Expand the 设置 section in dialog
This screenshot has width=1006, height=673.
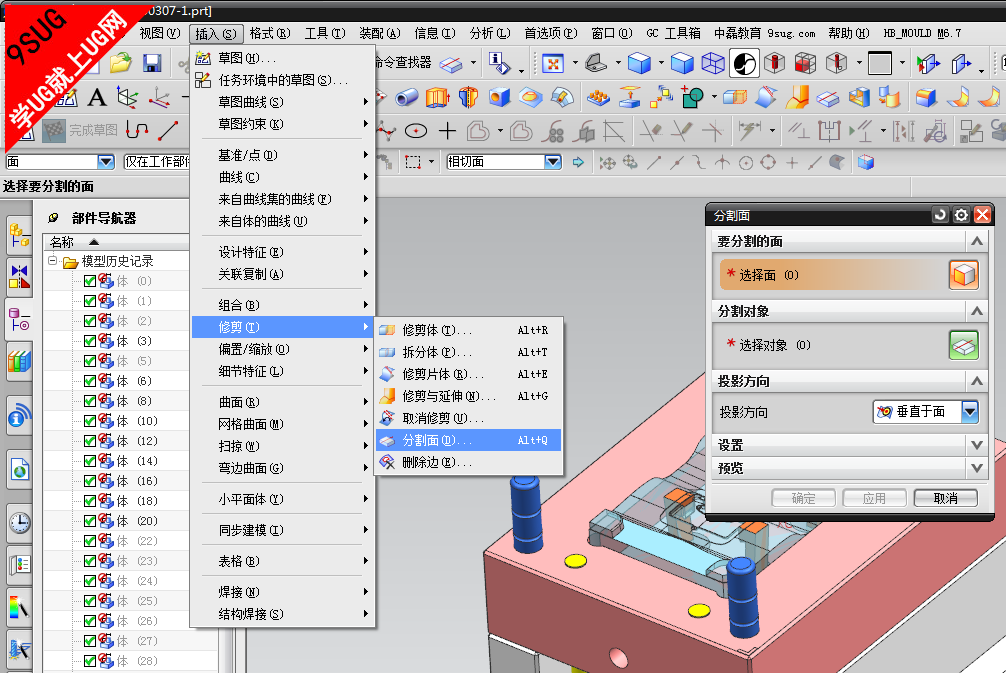click(x=976, y=445)
